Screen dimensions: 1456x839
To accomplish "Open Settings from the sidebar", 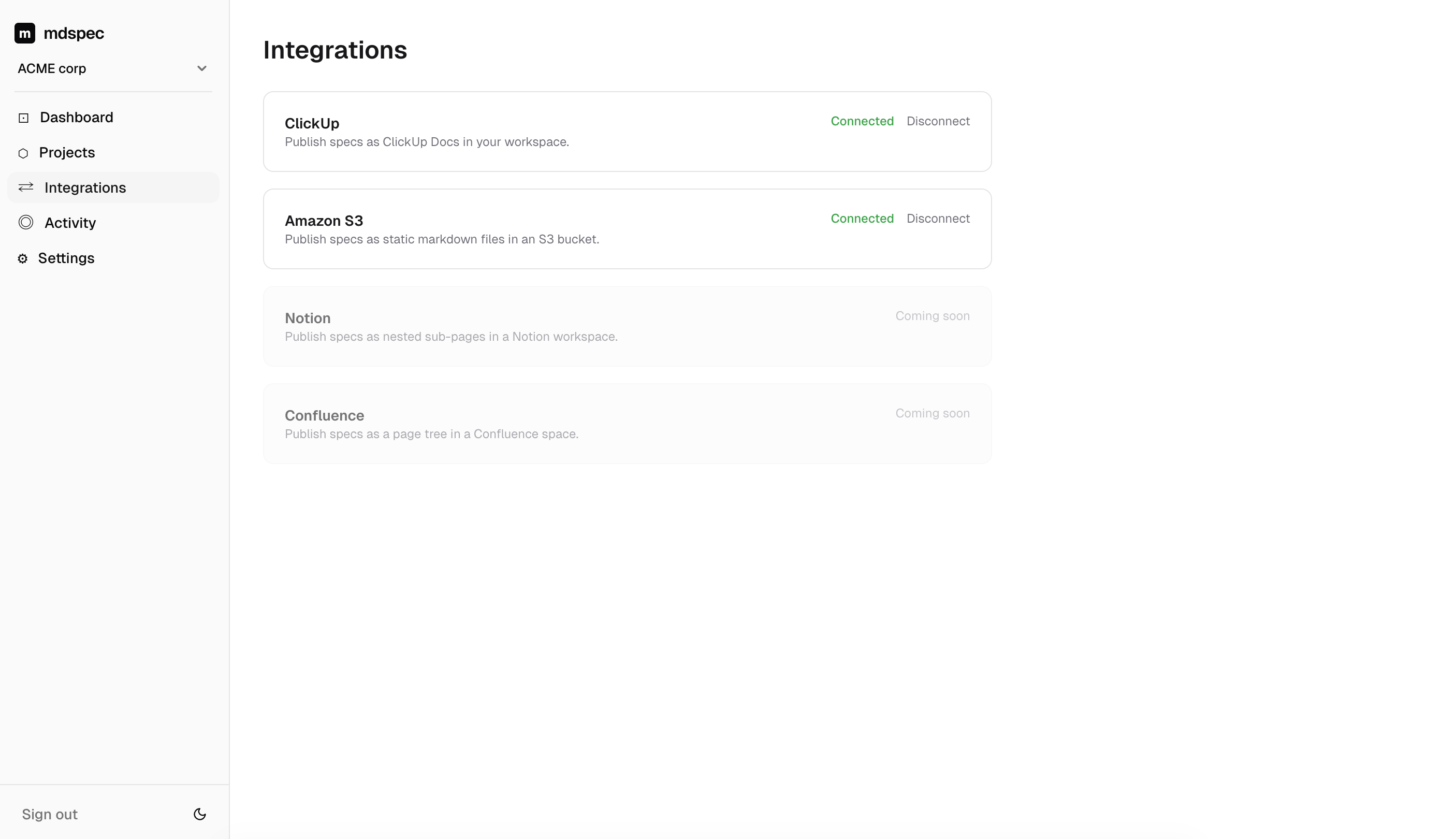I will click(66, 258).
